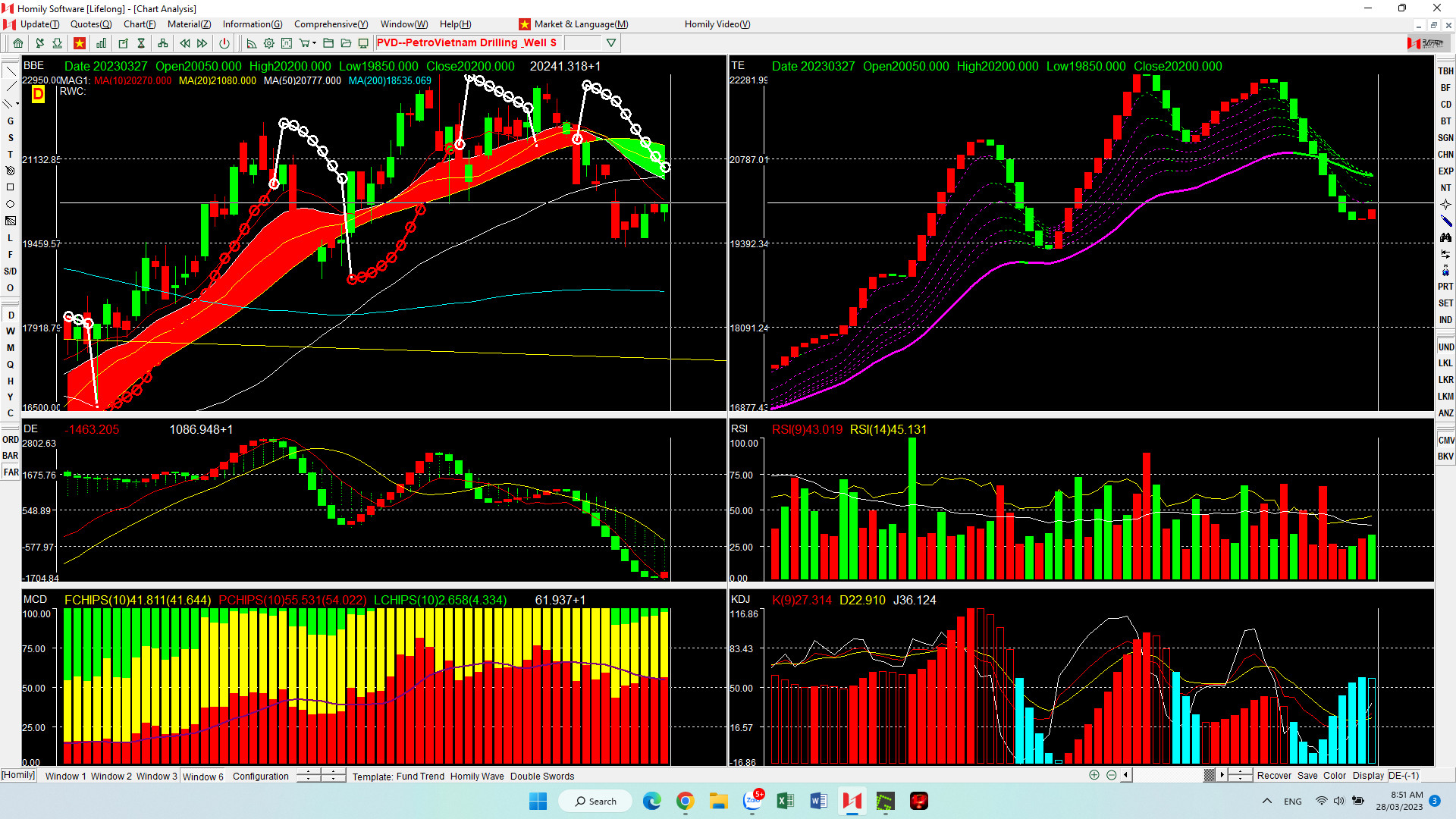Open the Comprehensive menu
The width and height of the screenshot is (1456, 819).
tap(331, 24)
